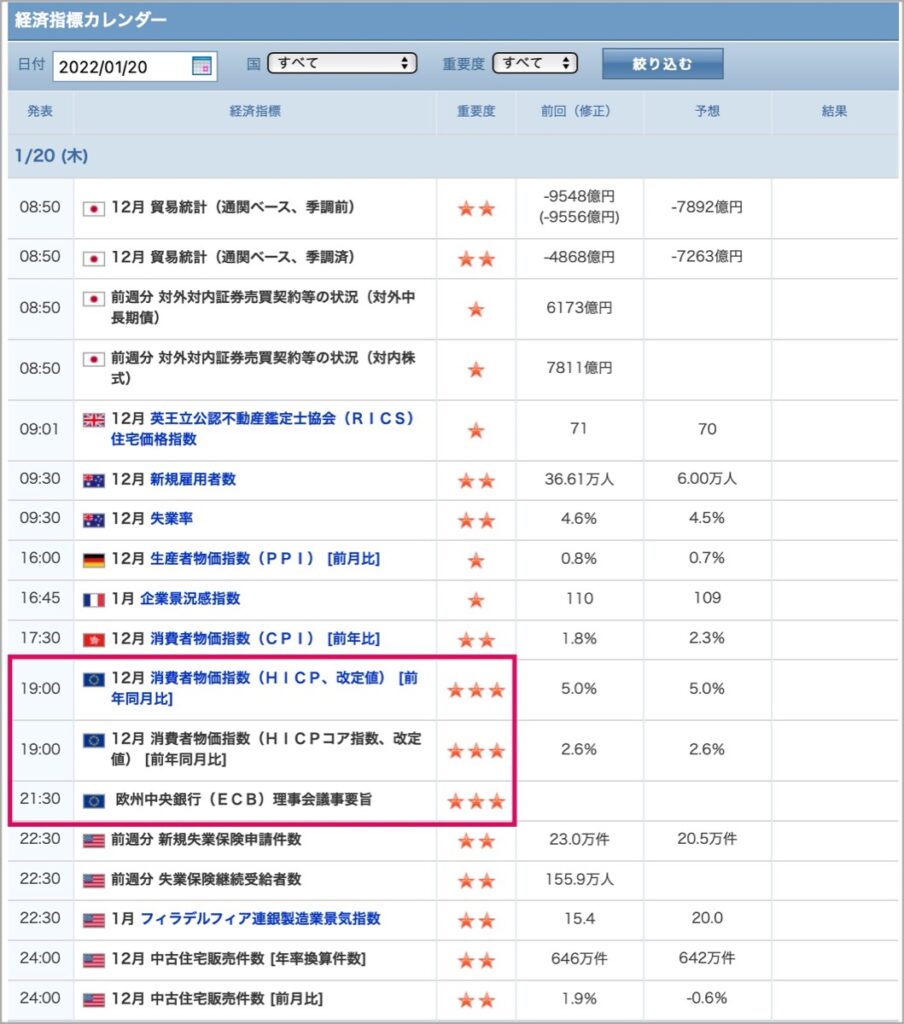This screenshot has height=1024, width=904.
Task: Click forecast value 642万件
Action: pos(707,958)
